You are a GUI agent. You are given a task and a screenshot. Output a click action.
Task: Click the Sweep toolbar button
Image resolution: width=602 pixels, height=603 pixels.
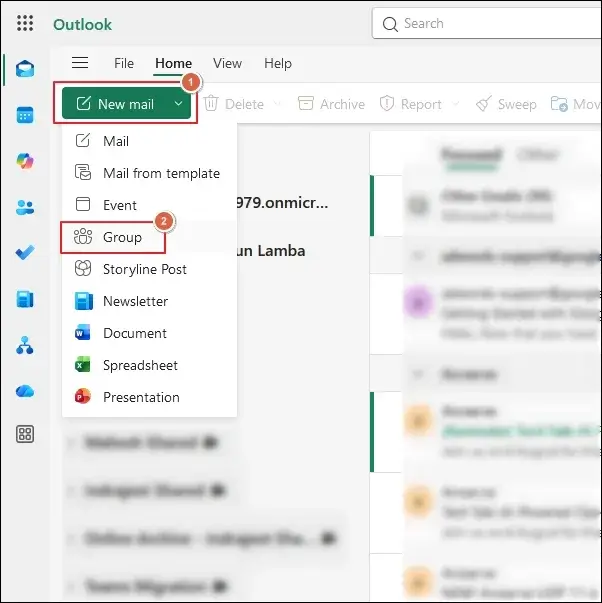tap(506, 104)
